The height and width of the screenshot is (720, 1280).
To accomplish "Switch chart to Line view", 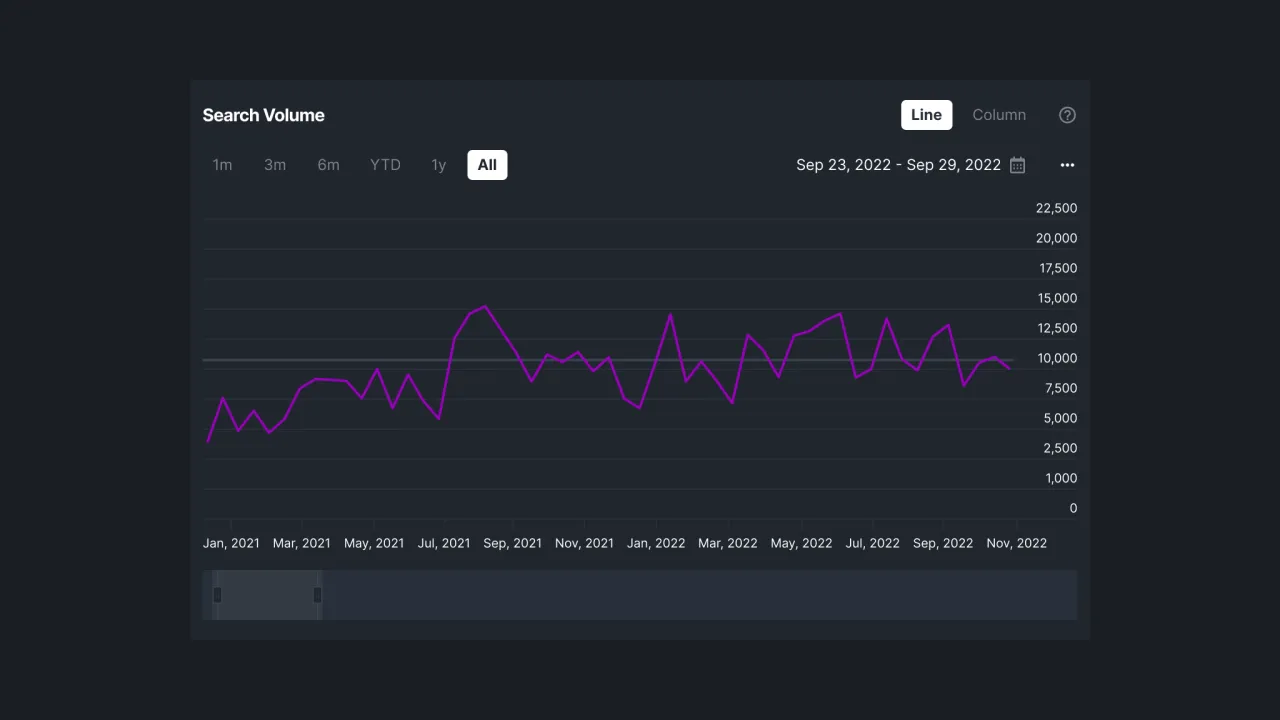I will (x=926, y=115).
